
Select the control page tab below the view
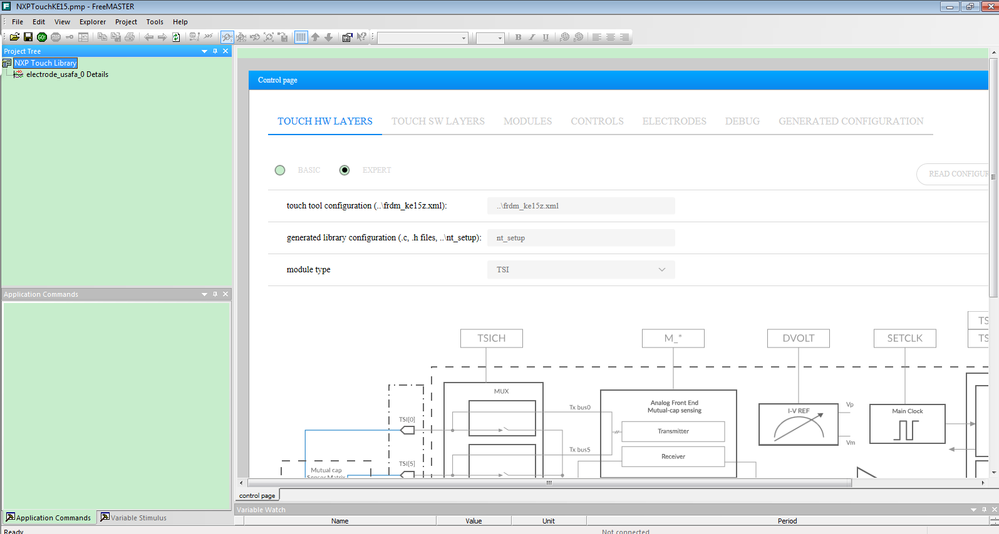click(257, 495)
